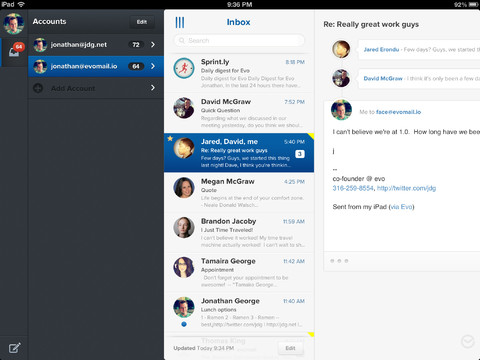Tap Add Account in the accounts list
The image size is (480, 360).
[96, 88]
